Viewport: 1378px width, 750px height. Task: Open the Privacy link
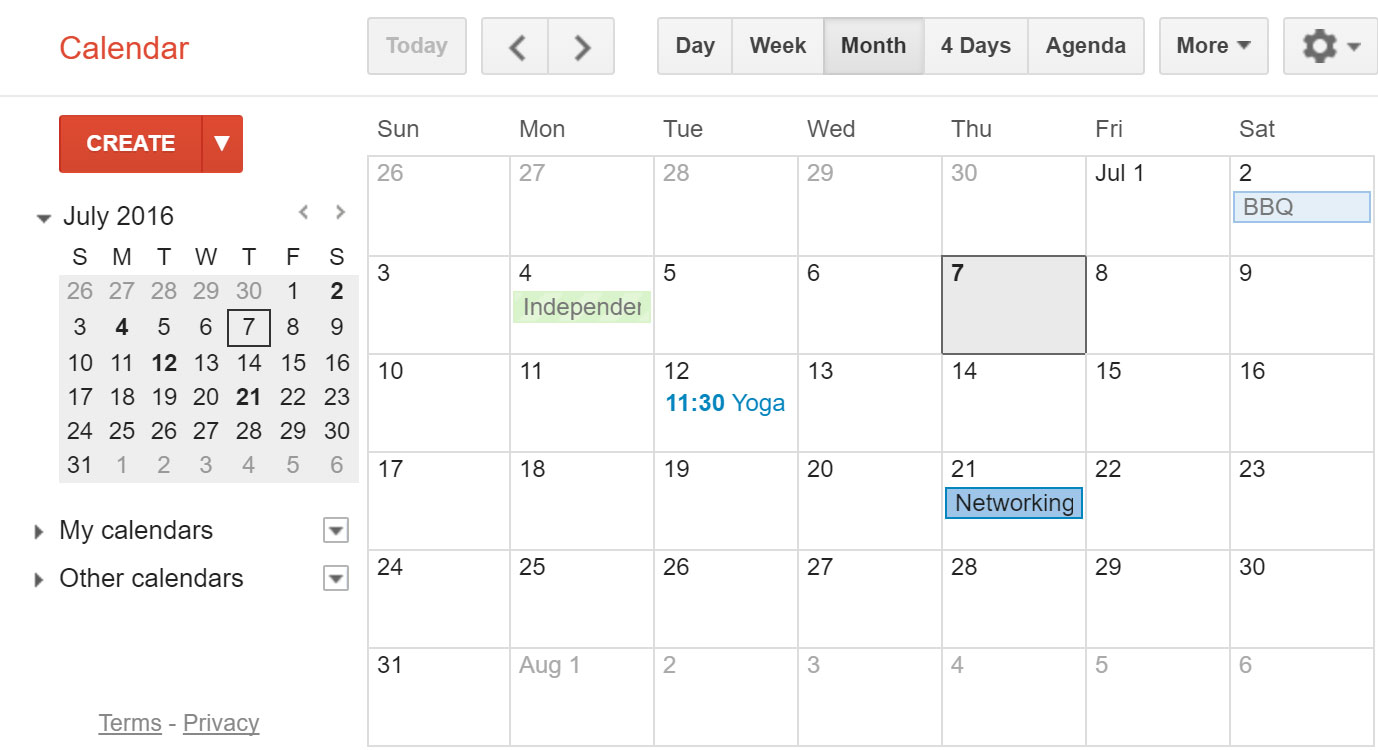point(220,722)
